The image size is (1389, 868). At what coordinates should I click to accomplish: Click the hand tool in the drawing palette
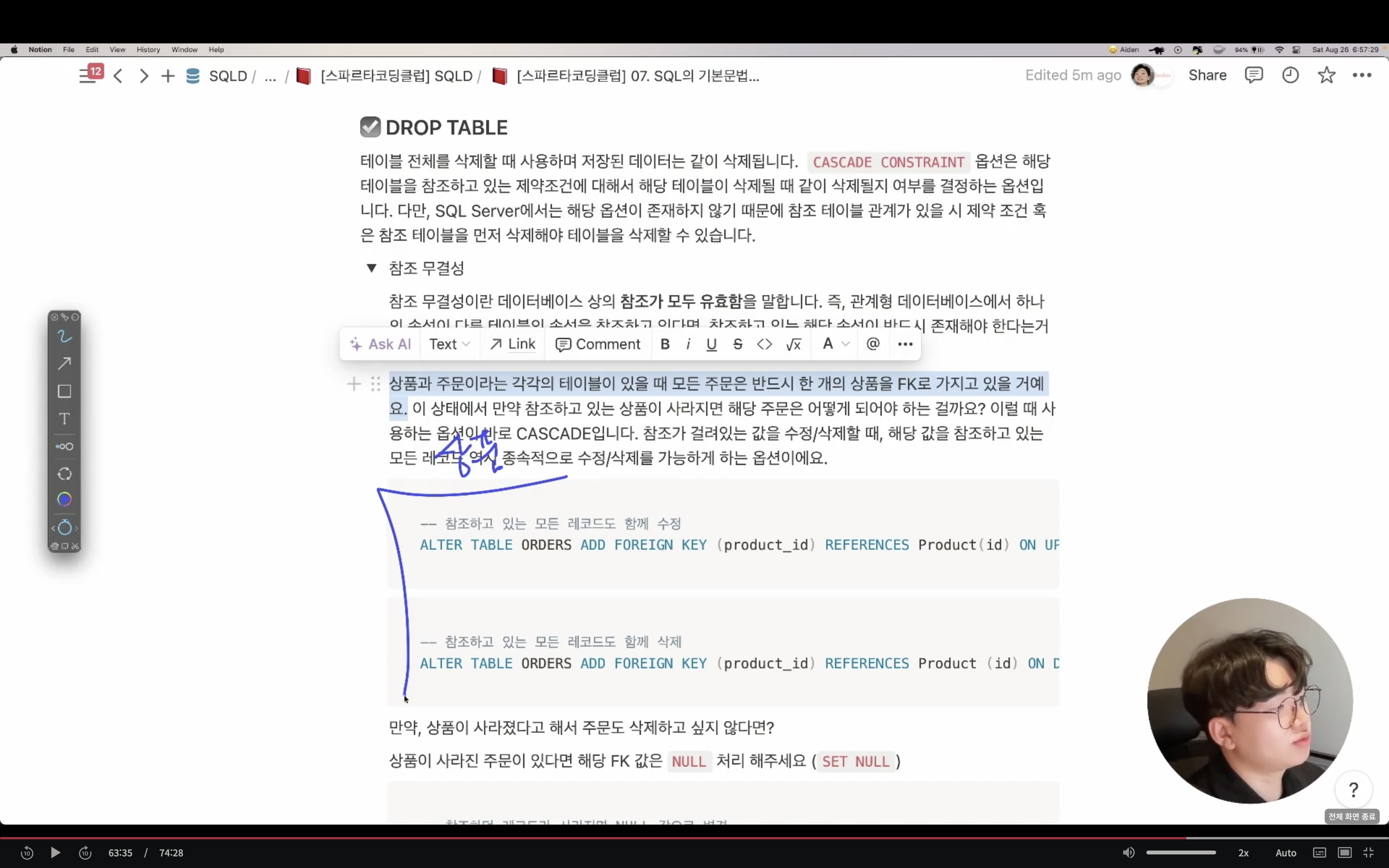(55, 546)
